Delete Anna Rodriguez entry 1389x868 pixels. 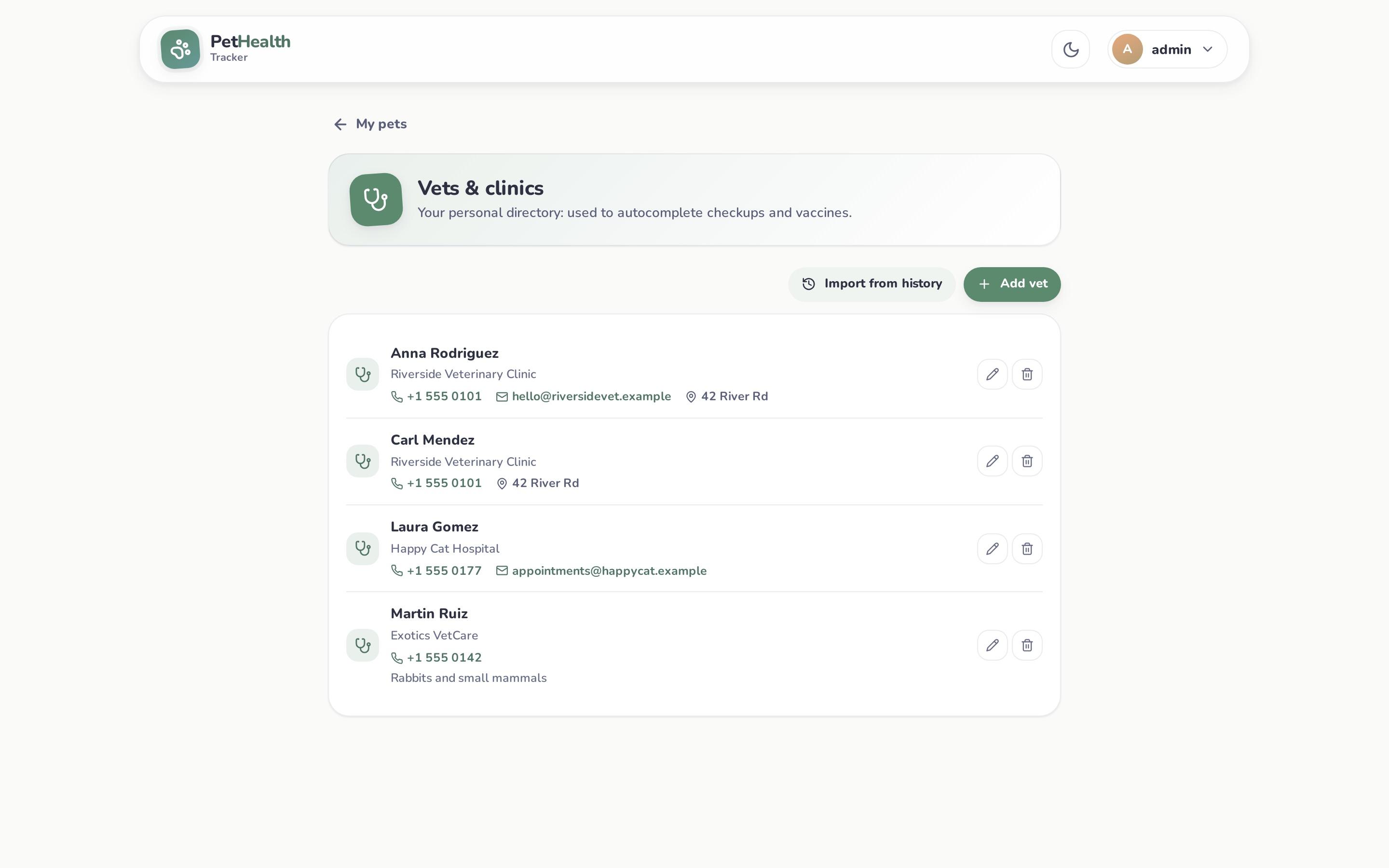click(x=1027, y=374)
